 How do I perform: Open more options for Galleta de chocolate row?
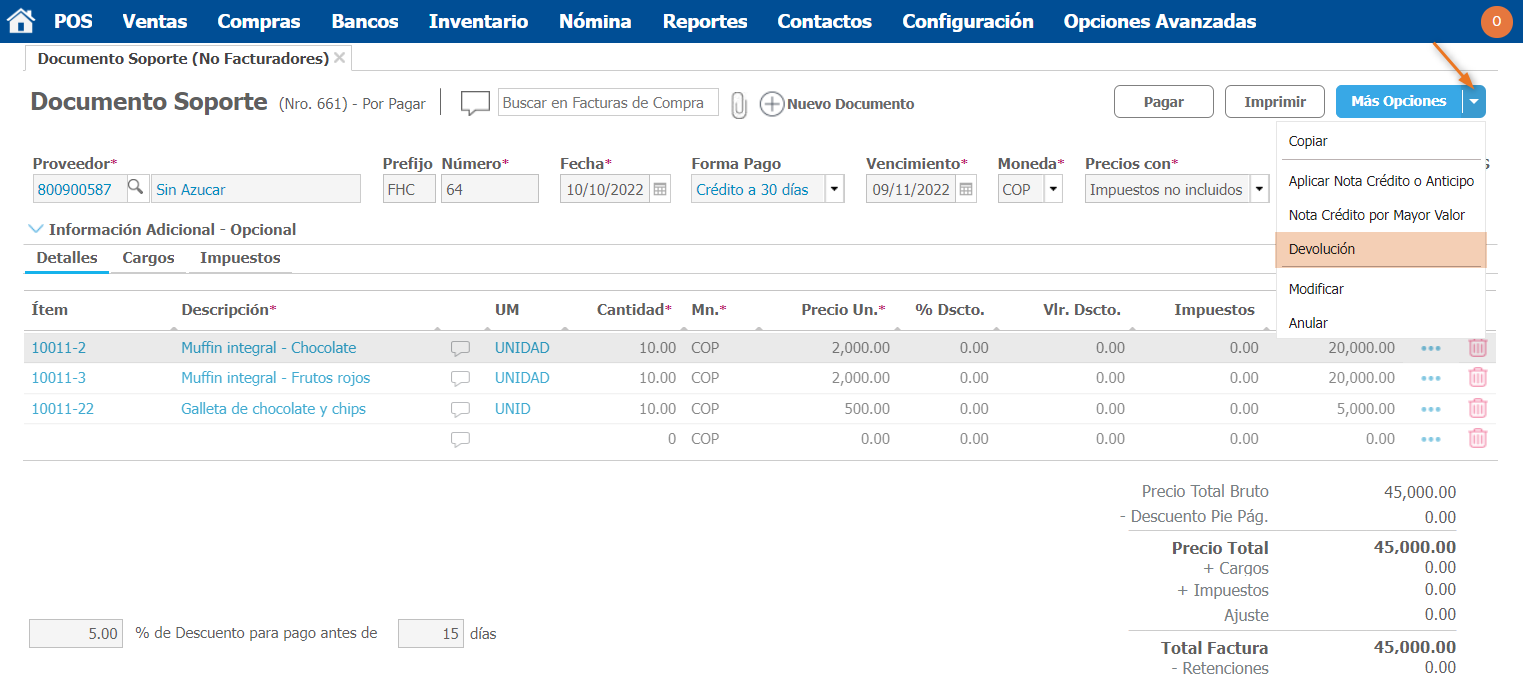(x=1431, y=409)
